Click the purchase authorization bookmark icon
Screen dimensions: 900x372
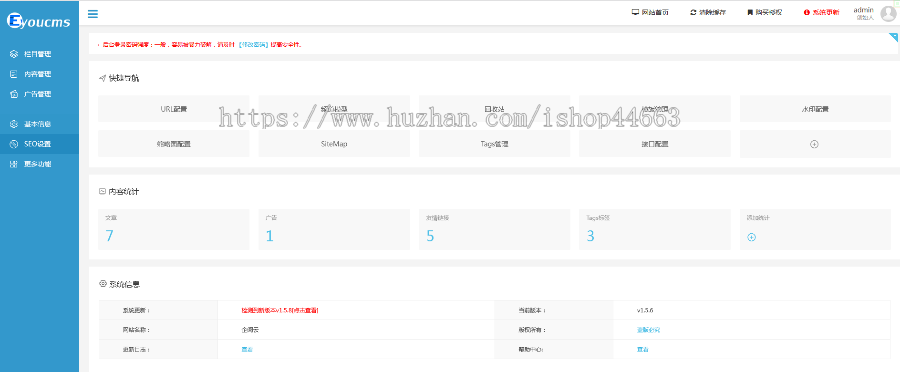pos(750,12)
